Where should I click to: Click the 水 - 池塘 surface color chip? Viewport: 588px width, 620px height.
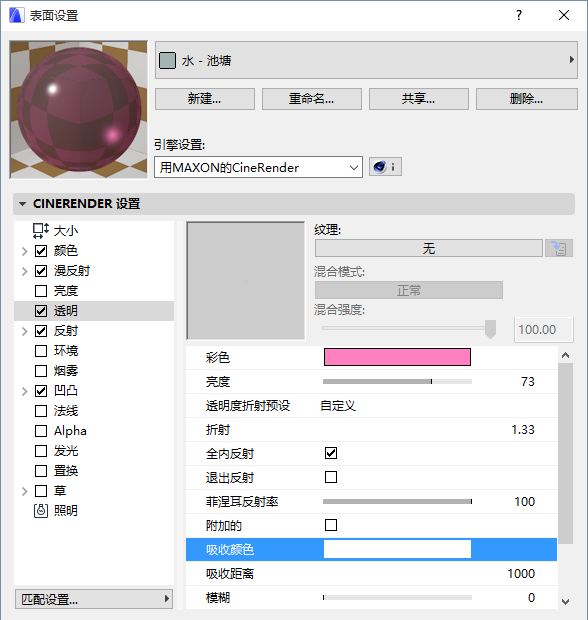(167, 60)
